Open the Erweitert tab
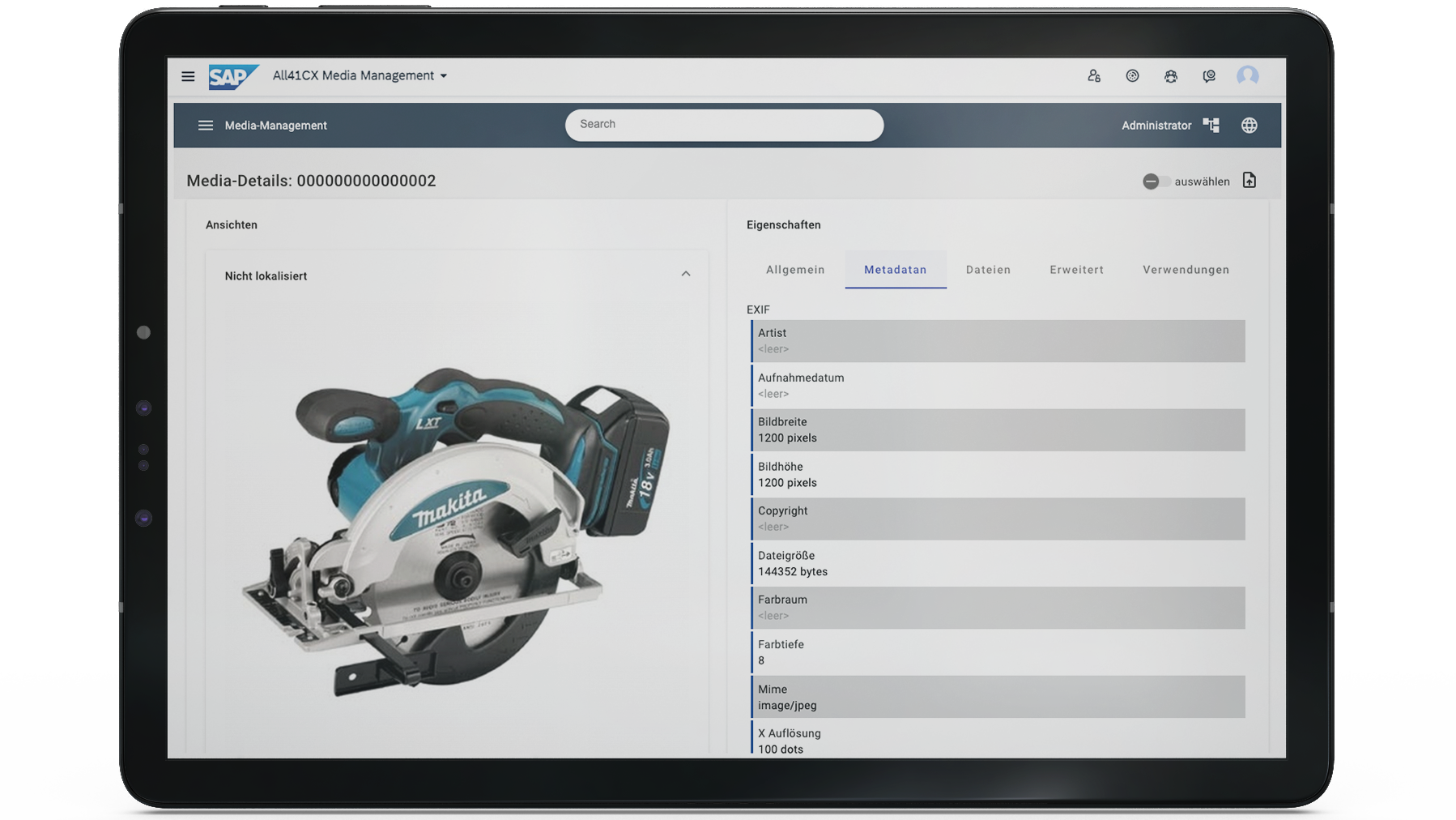The image size is (1456, 820). 1076,270
